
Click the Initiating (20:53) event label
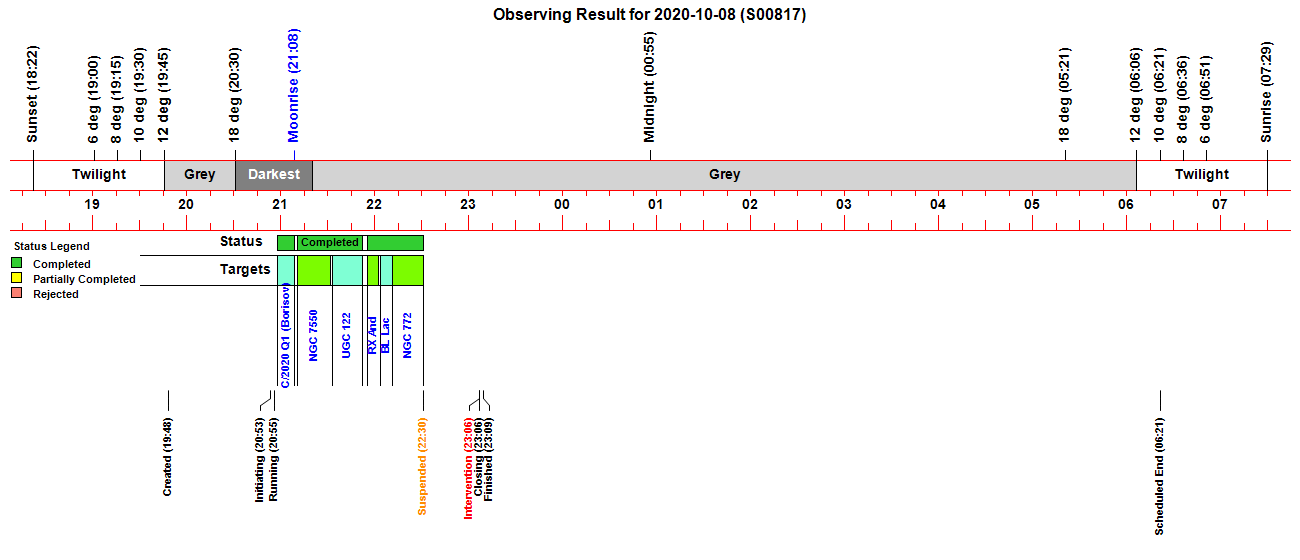point(260,459)
